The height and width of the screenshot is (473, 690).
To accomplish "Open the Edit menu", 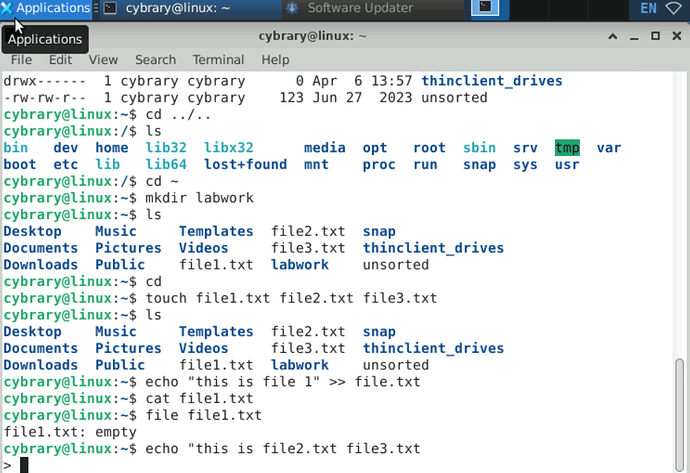I will 61,60.
